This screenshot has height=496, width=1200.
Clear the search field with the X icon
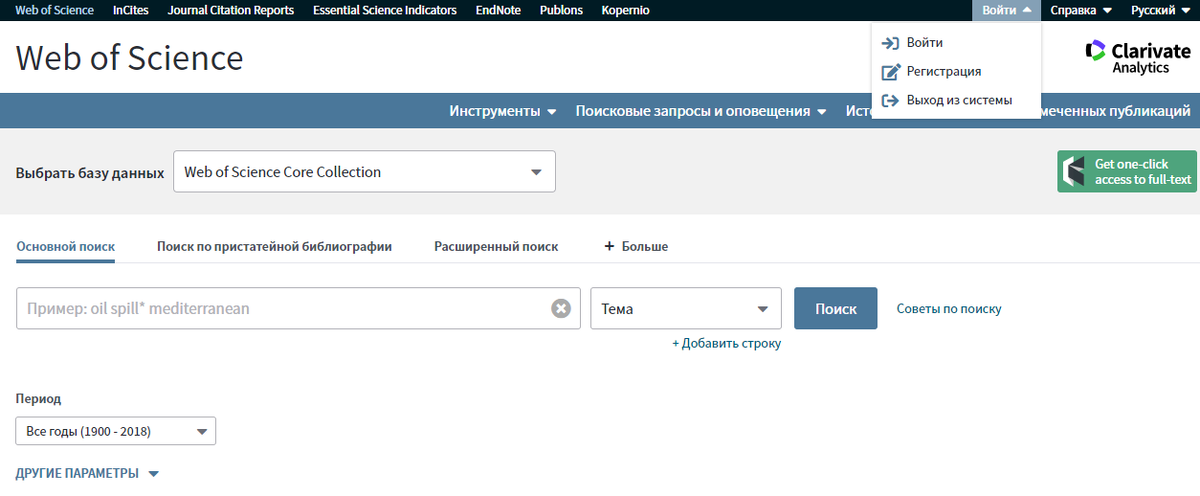coord(561,309)
